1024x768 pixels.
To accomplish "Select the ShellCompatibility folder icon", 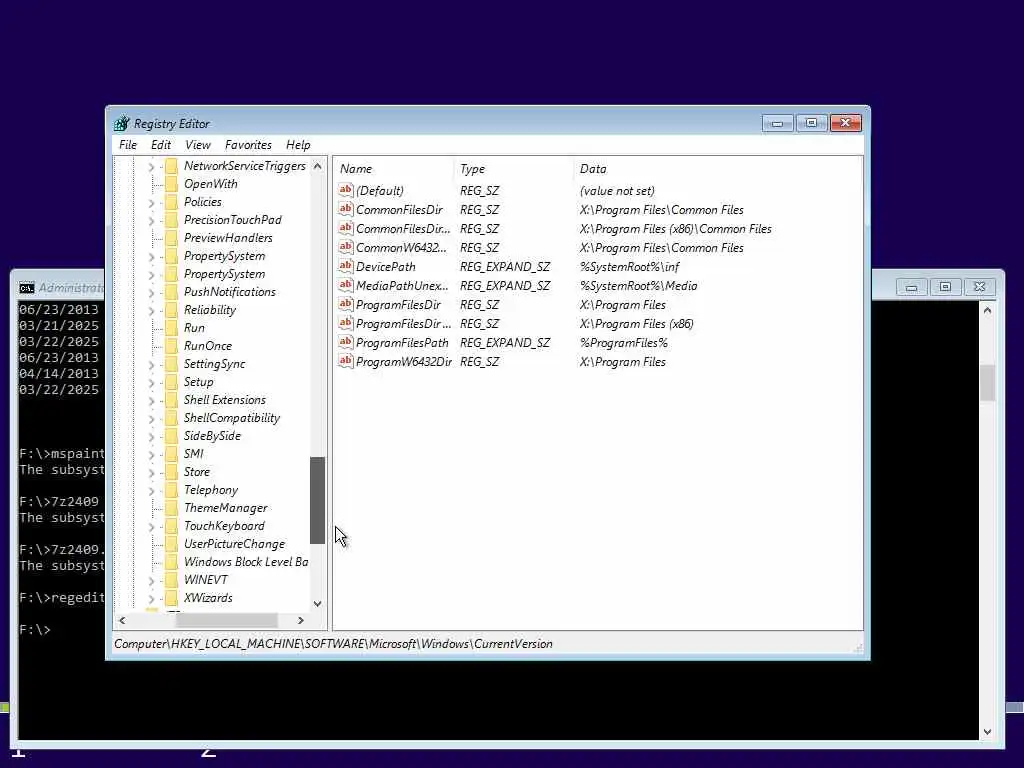I will tap(171, 418).
